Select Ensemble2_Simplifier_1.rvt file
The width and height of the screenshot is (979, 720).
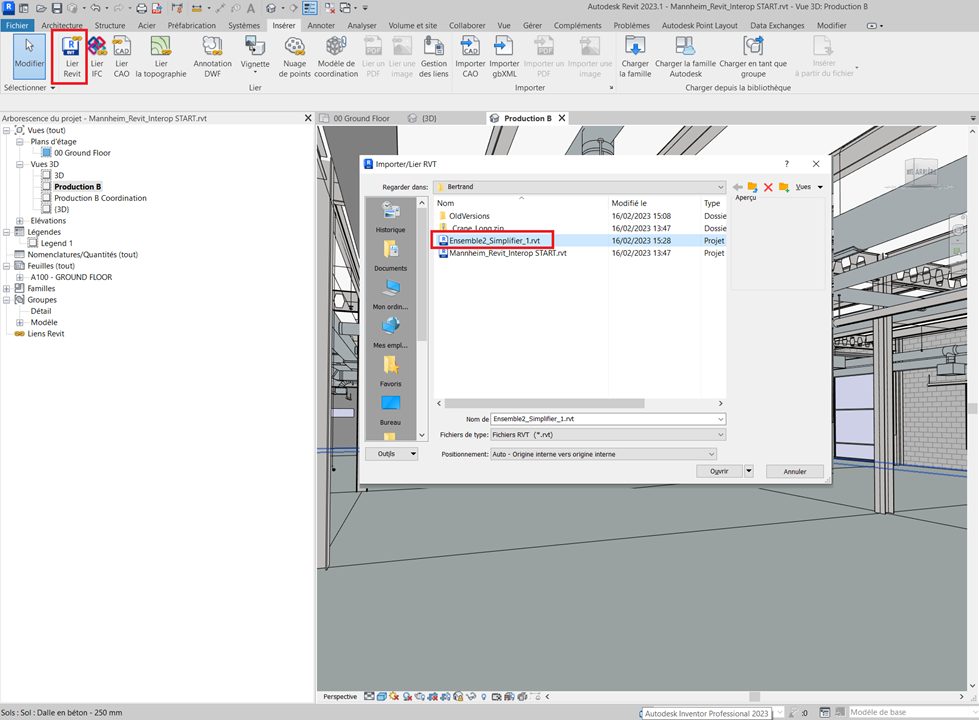pos(494,240)
